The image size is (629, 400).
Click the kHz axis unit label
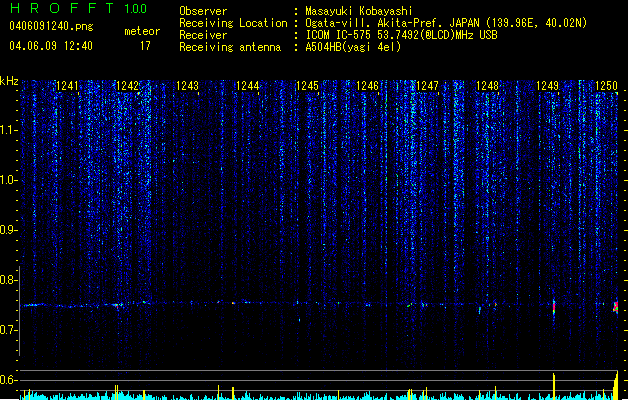pos(9,81)
